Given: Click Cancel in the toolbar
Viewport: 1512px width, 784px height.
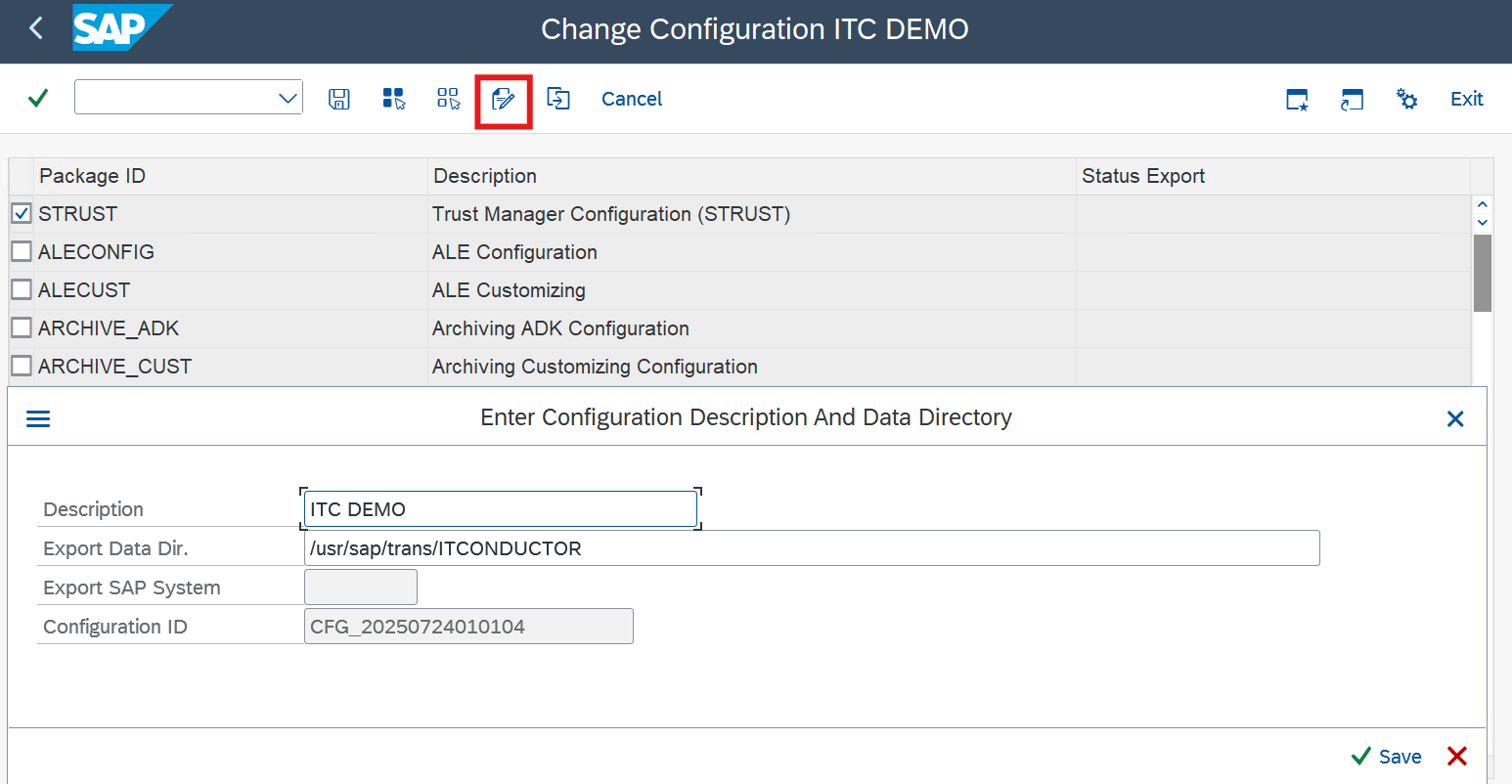Looking at the screenshot, I should point(631,99).
